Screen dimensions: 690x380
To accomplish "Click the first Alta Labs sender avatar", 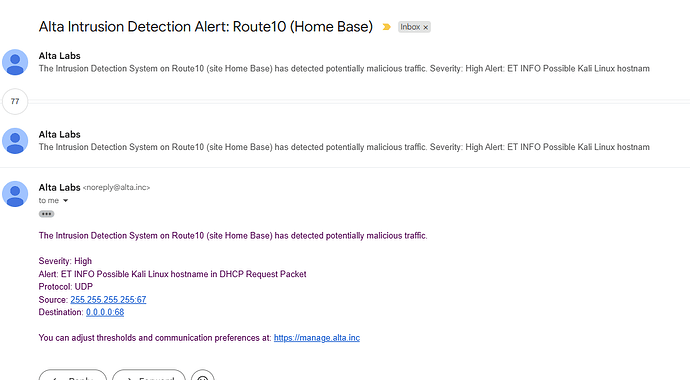I will [x=15, y=62].
